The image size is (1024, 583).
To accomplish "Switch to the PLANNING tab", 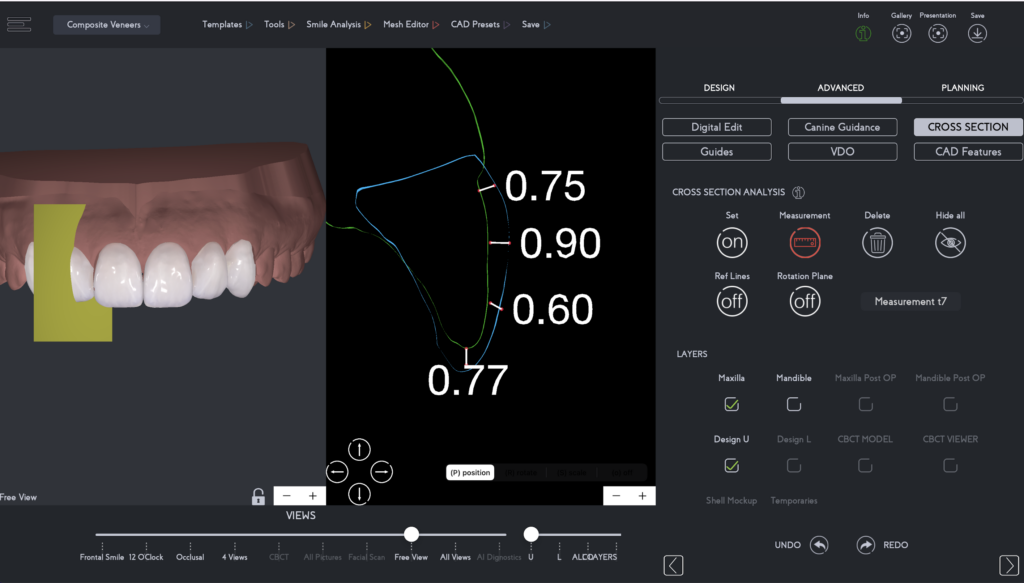I will tap(962, 88).
